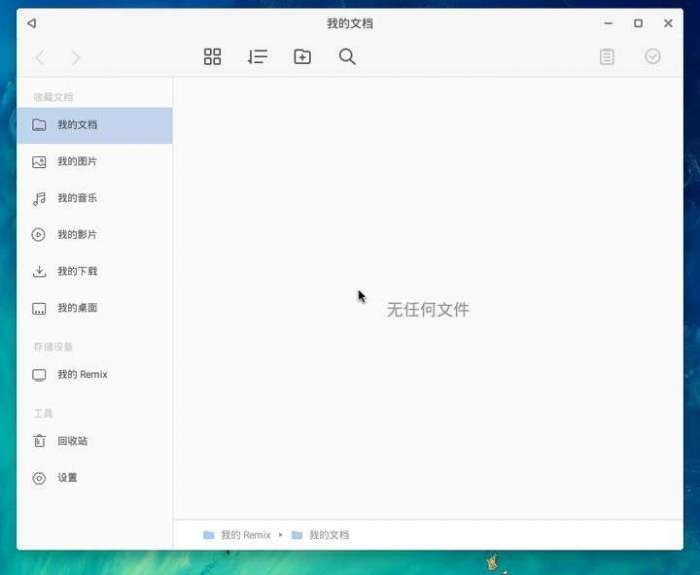Open 我的图片 in the sidebar

(95, 162)
